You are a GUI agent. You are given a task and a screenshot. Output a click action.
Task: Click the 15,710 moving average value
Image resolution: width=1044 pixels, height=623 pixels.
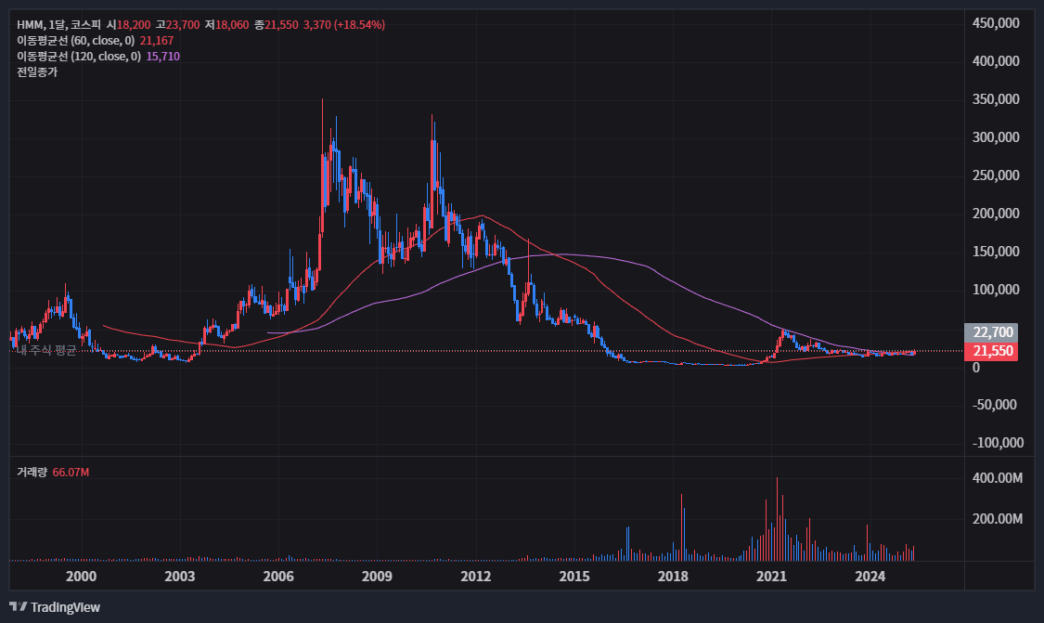(x=163, y=57)
